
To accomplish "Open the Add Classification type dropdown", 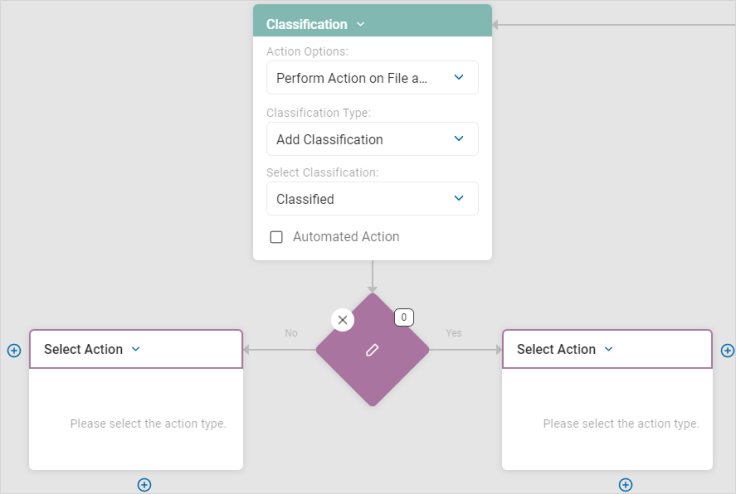I will [372, 139].
